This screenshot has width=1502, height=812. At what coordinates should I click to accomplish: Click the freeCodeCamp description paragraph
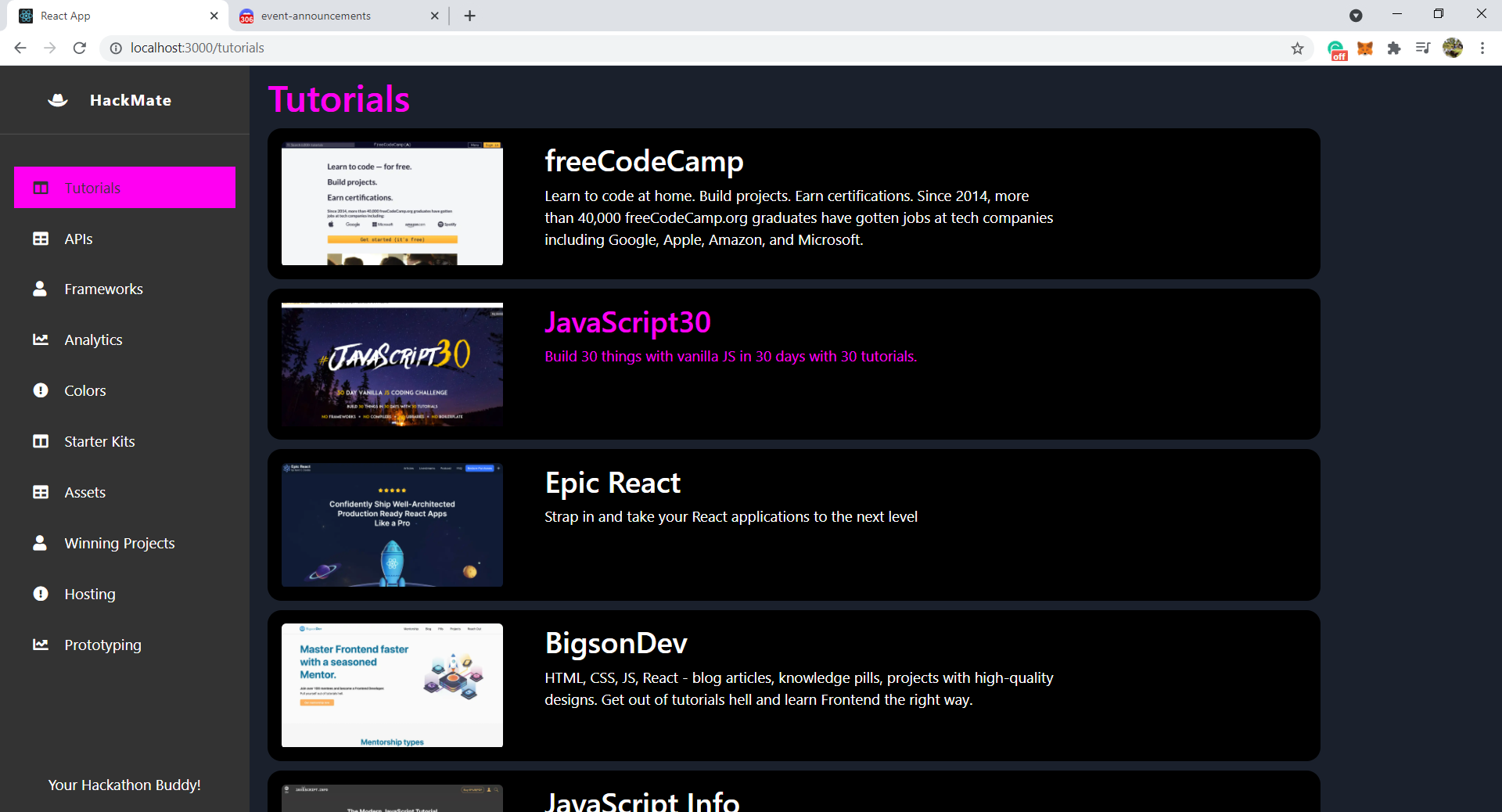pos(799,218)
